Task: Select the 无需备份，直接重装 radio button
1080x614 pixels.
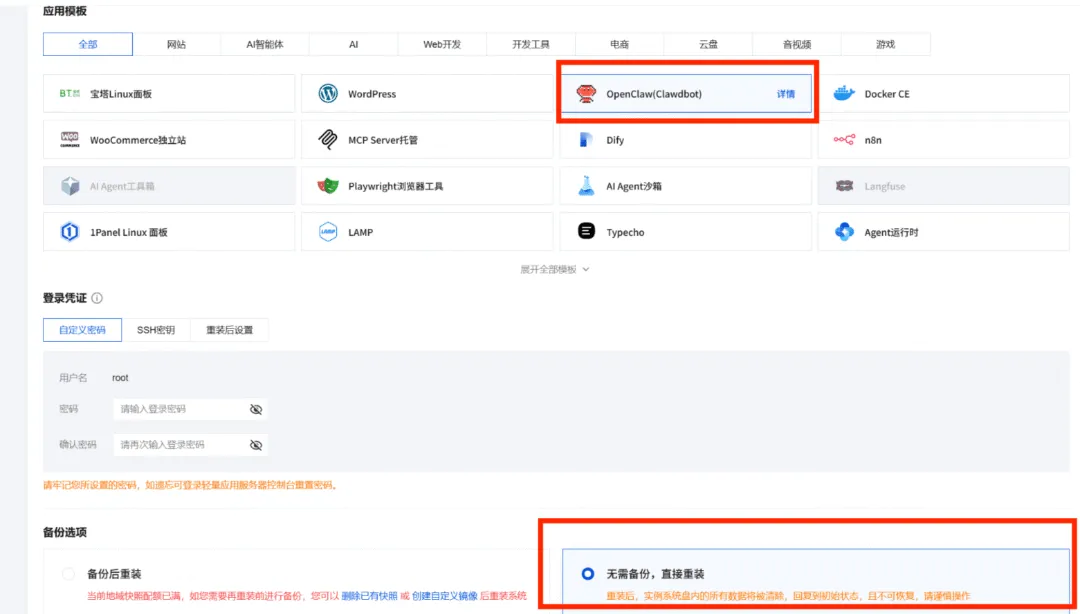Action: [588, 573]
